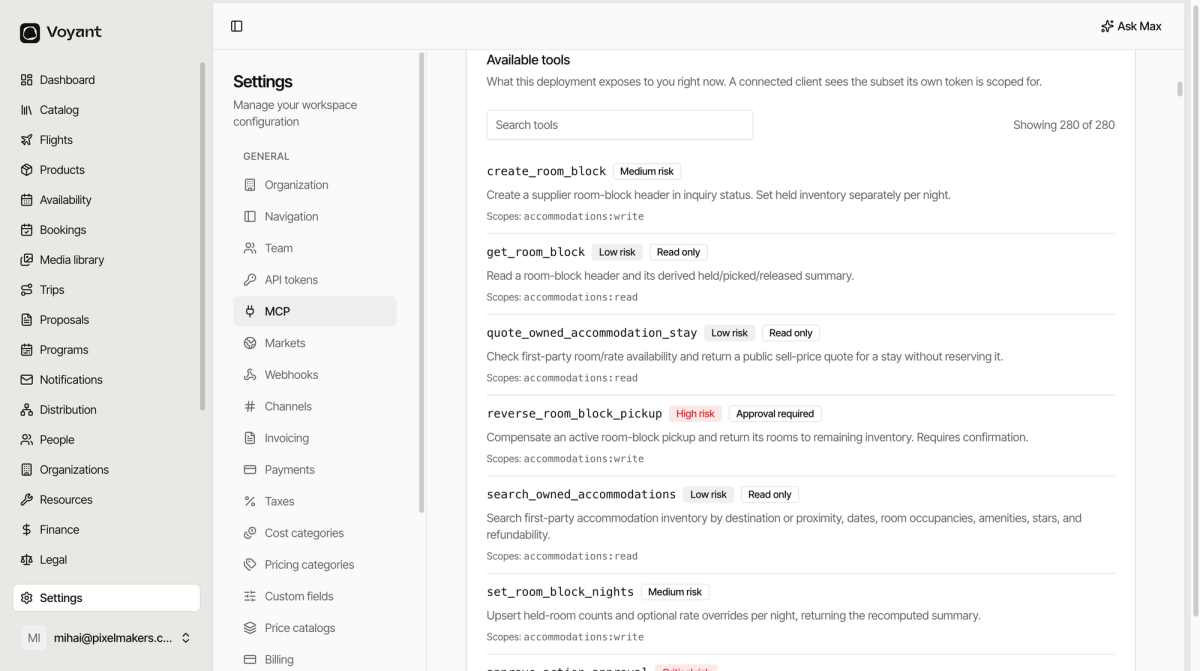1200x671 pixels.
Task: Click the Voyant logo icon
Action: [30, 33]
